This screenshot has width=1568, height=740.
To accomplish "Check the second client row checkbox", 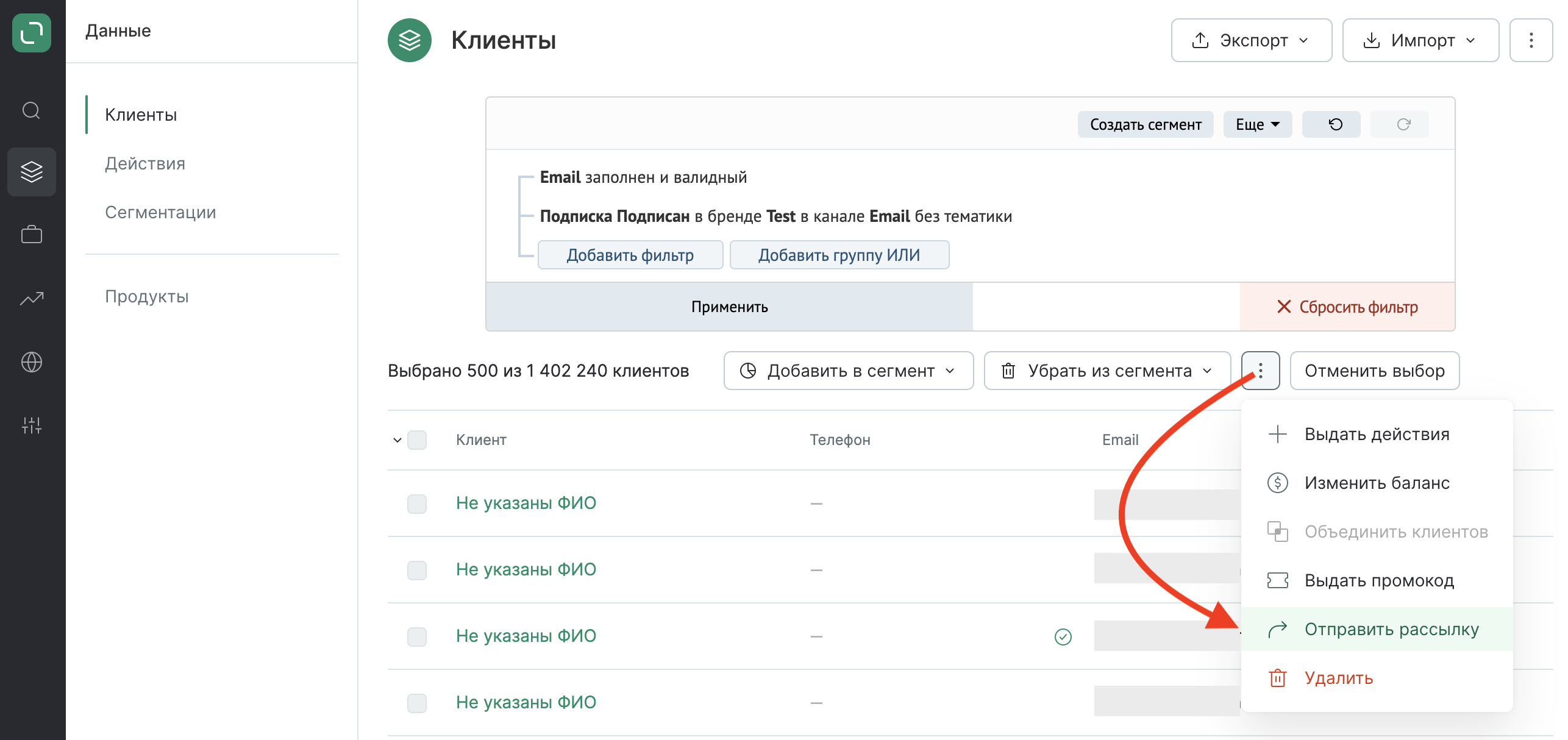I will [417, 570].
